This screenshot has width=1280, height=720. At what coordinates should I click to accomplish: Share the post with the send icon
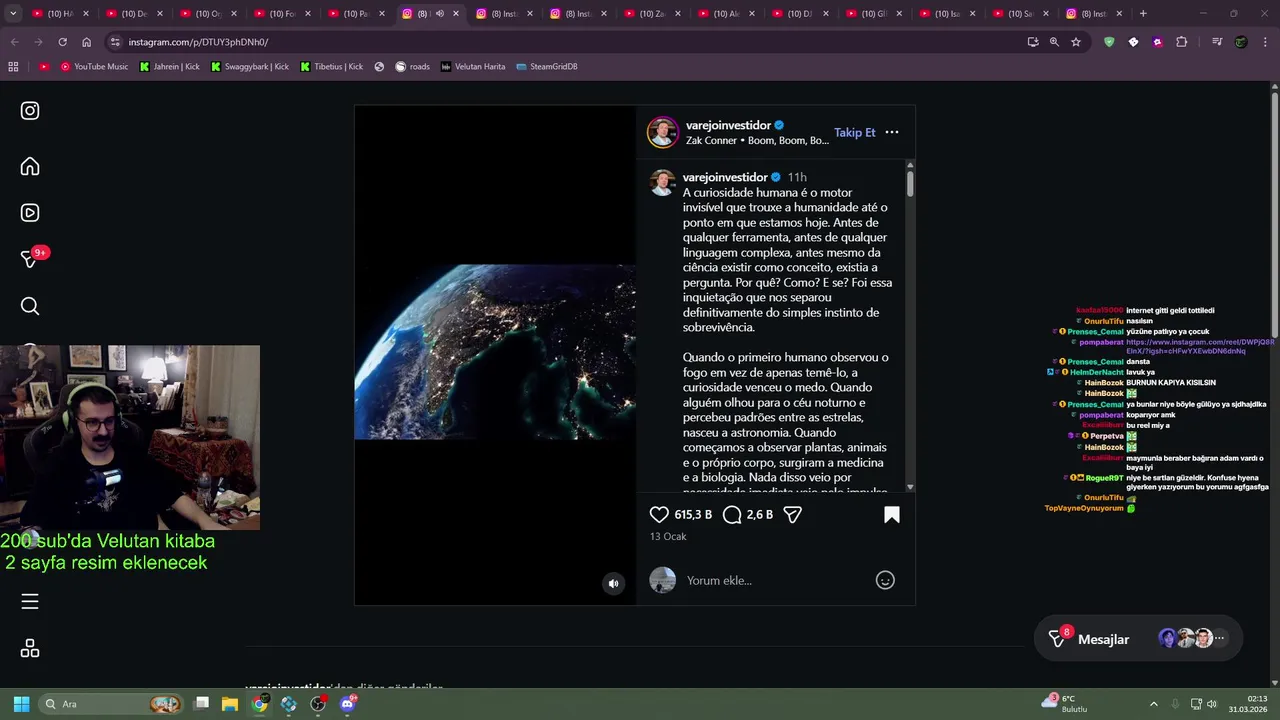pyautogui.click(x=792, y=514)
